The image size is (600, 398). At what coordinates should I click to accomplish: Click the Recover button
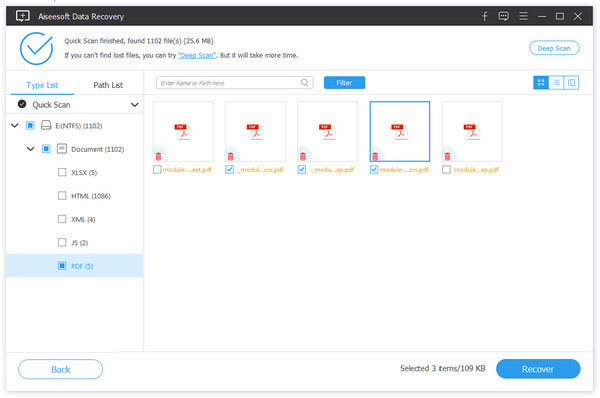(x=538, y=369)
